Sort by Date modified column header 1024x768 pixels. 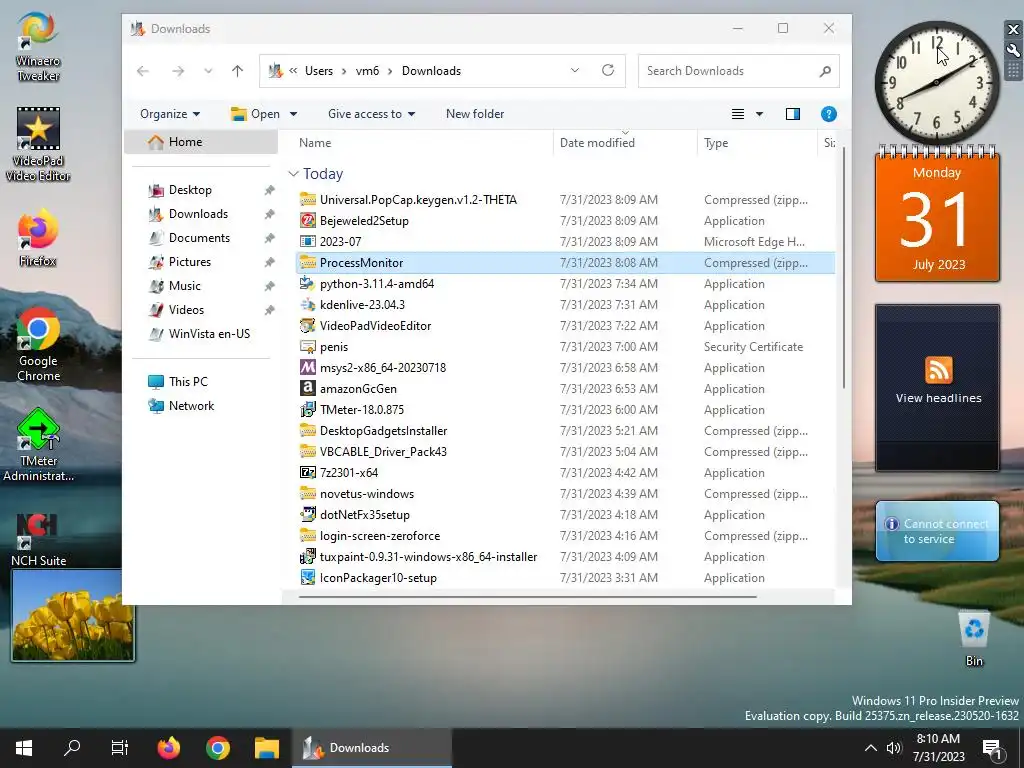pyautogui.click(x=625, y=143)
